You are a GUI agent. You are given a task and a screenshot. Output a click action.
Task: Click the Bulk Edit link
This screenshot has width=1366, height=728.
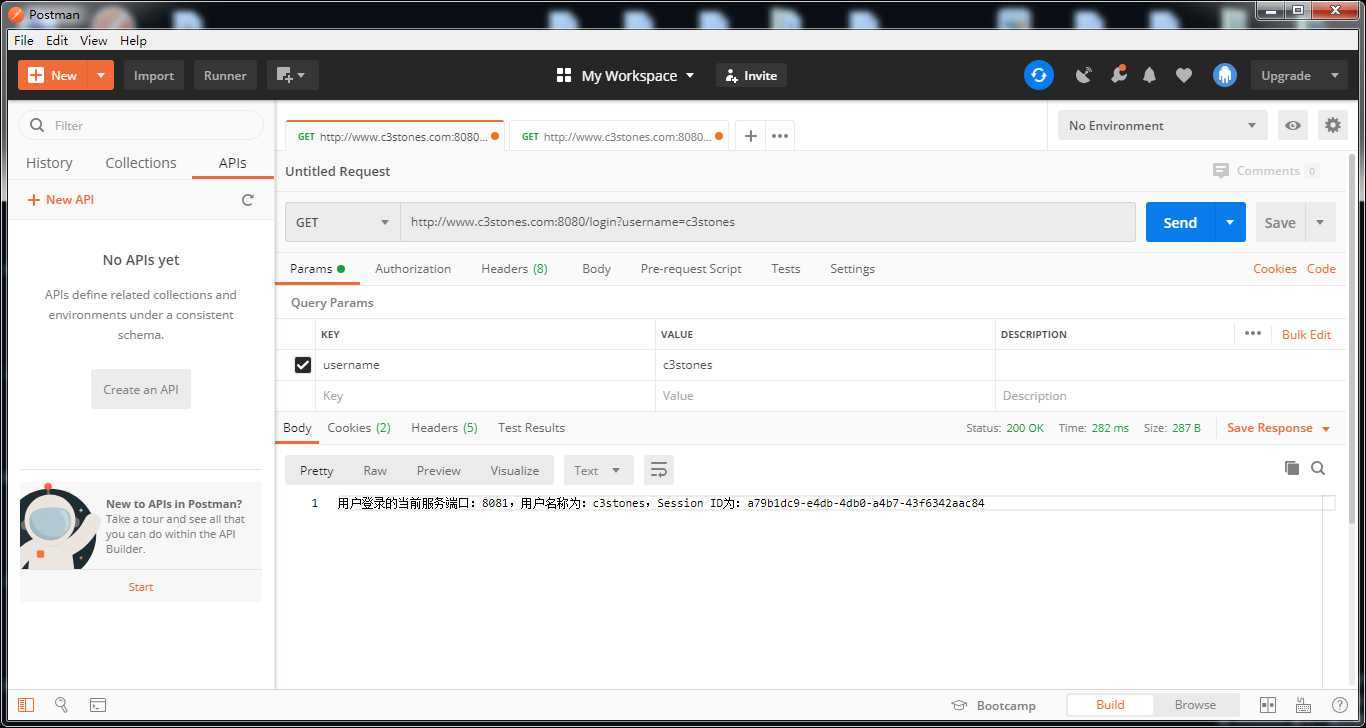1306,334
